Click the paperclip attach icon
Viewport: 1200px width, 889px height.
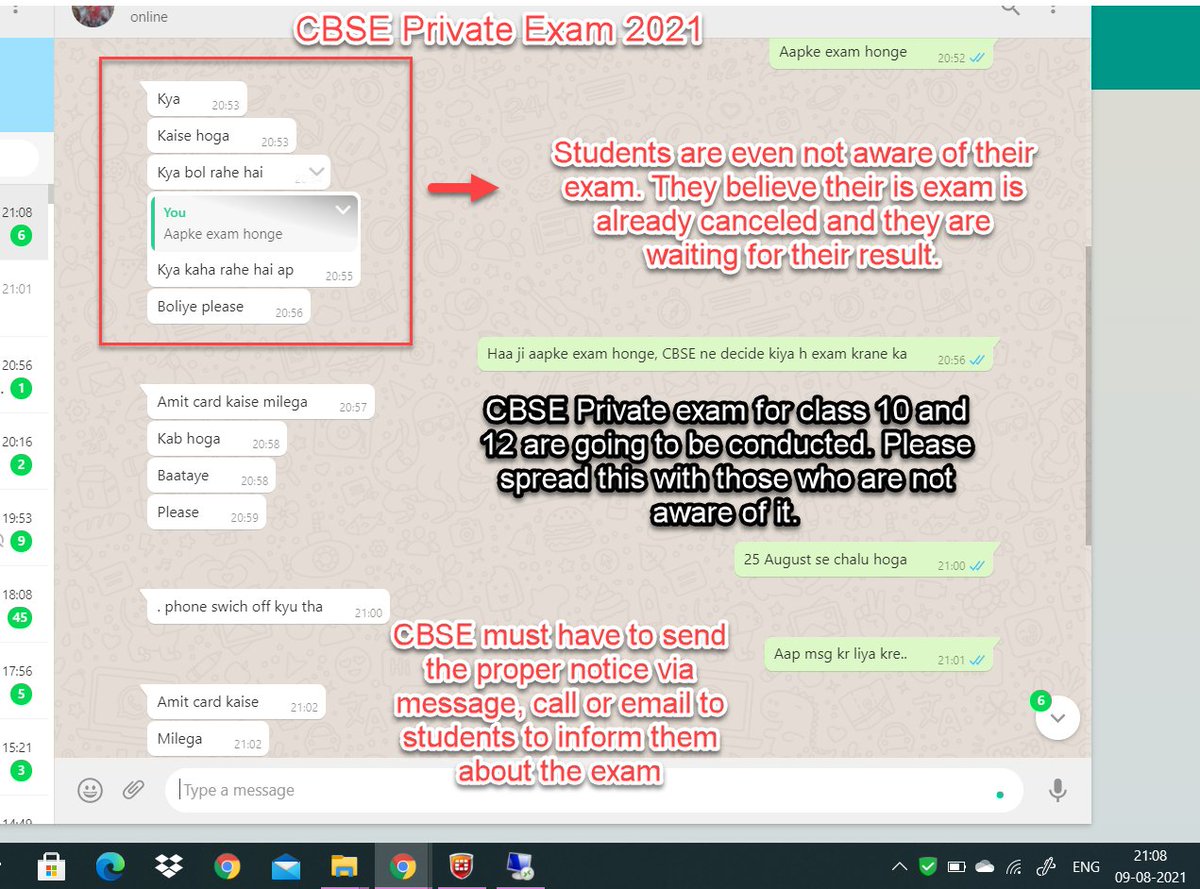click(x=134, y=790)
